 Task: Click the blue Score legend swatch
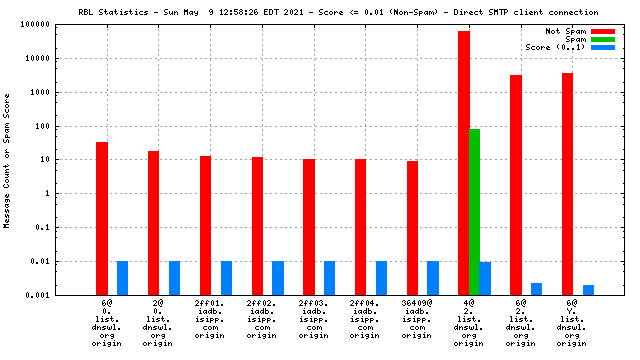603,47
